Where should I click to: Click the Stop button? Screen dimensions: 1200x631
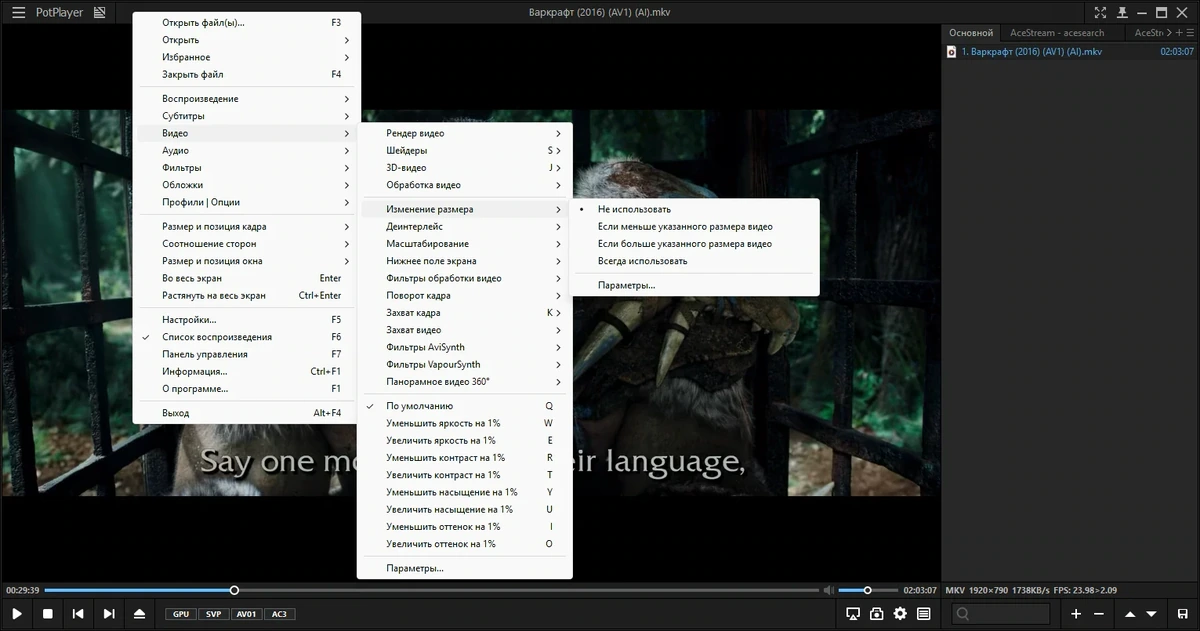pos(47,614)
